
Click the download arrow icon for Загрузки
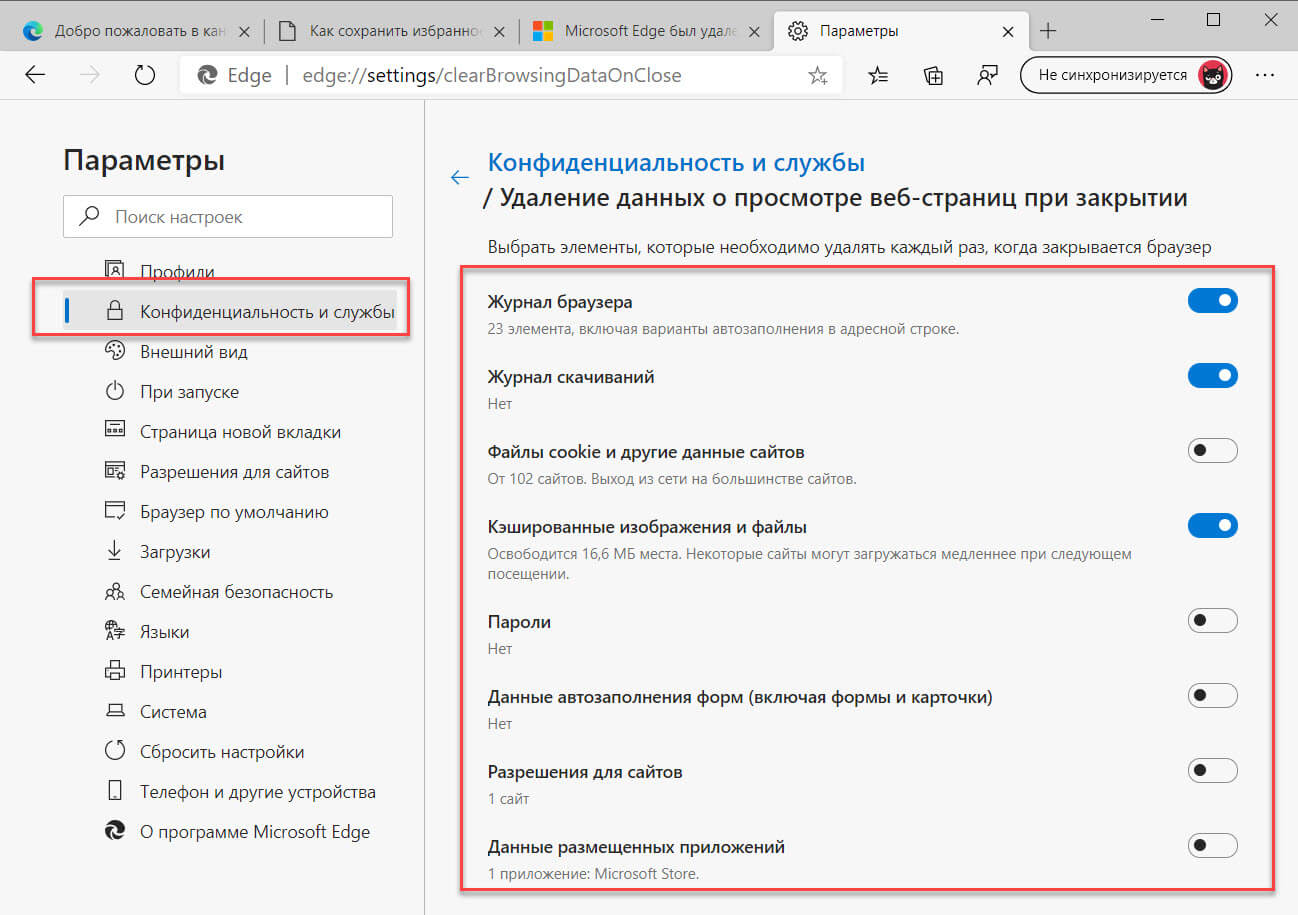tap(115, 551)
